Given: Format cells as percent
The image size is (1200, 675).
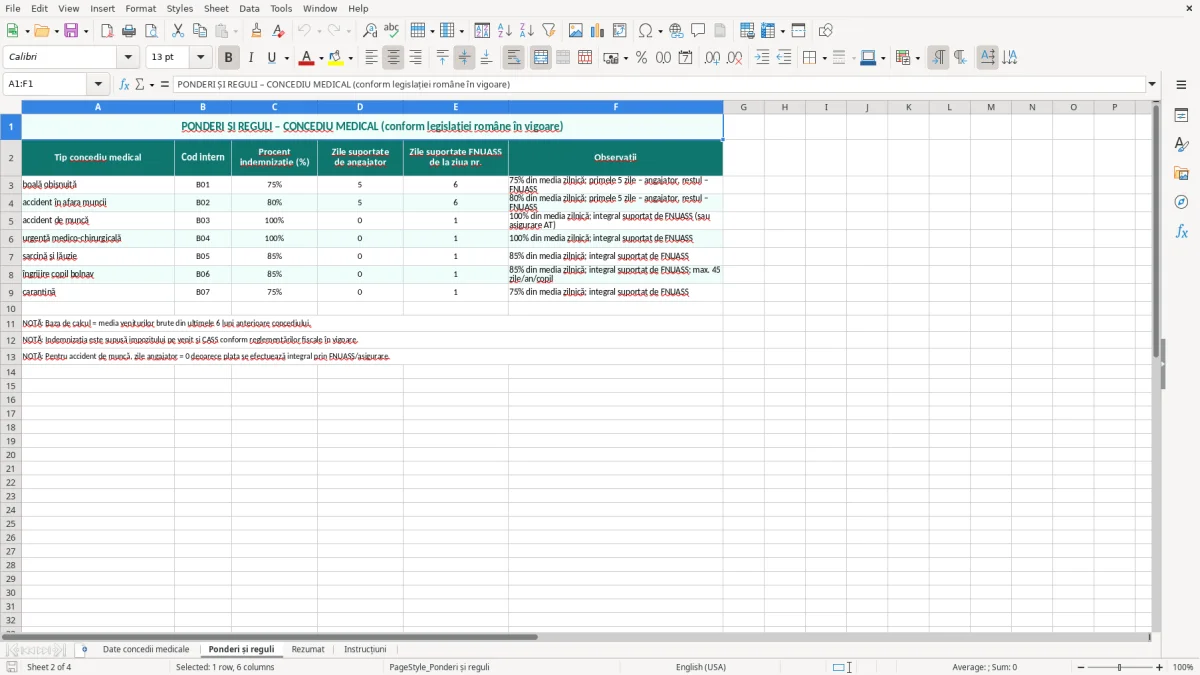Looking at the screenshot, I should 642,57.
